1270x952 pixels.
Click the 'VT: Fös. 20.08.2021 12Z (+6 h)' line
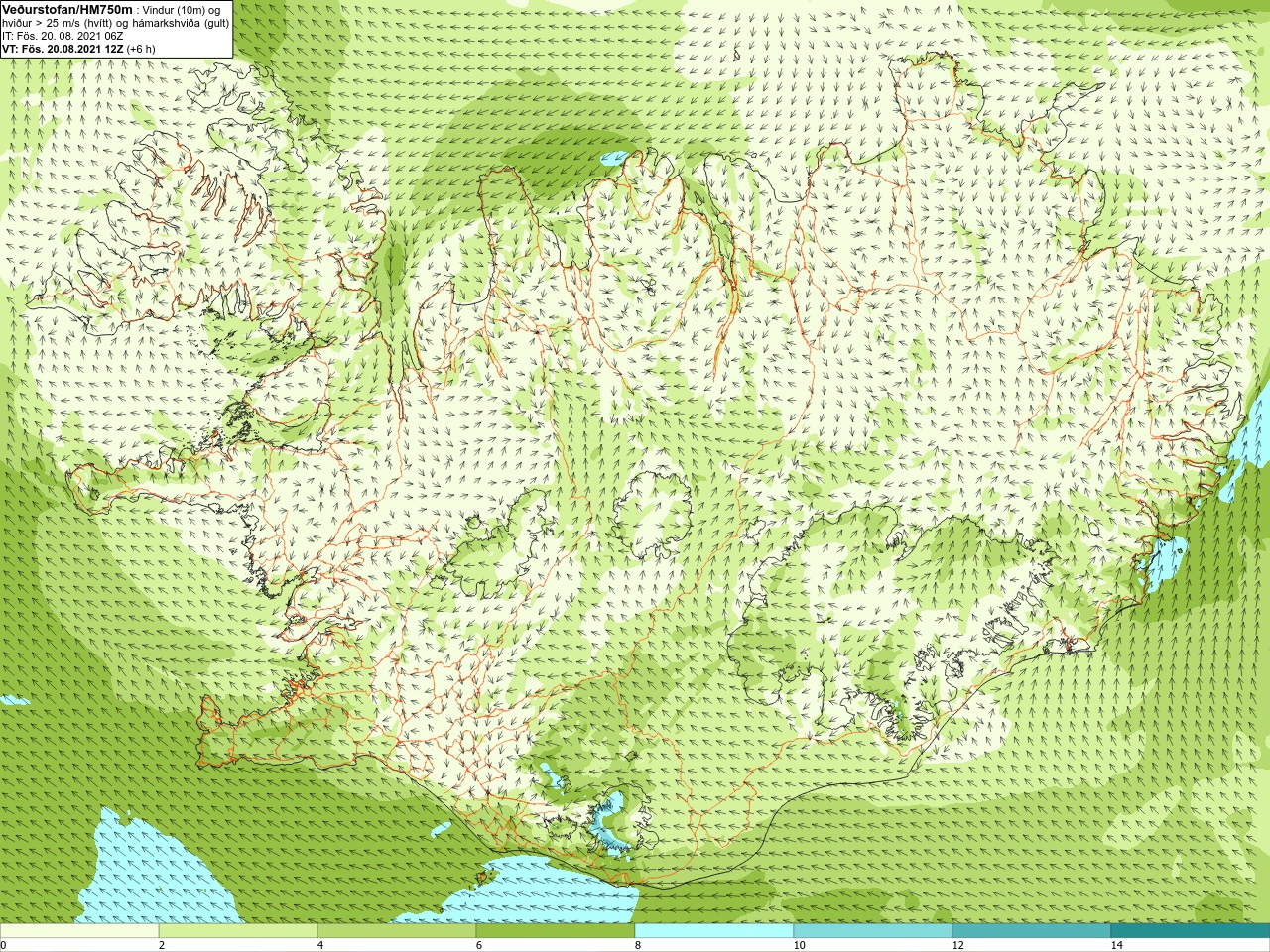[x=78, y=49]
